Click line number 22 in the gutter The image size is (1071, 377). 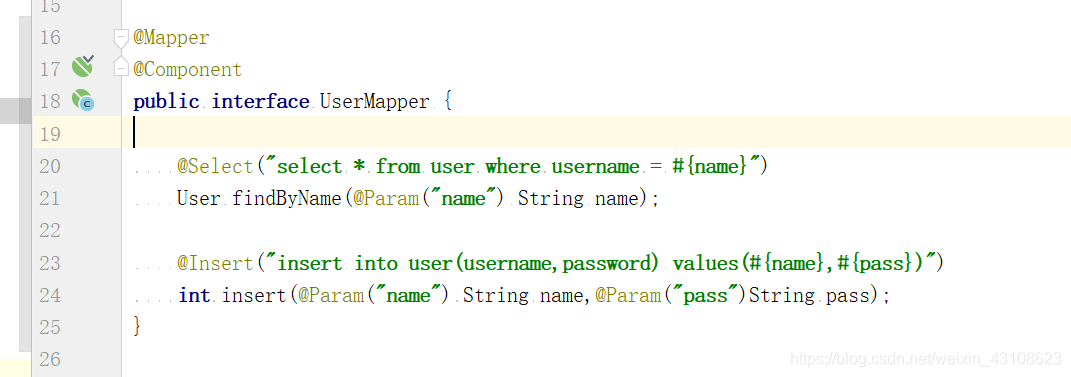(50, 230)
